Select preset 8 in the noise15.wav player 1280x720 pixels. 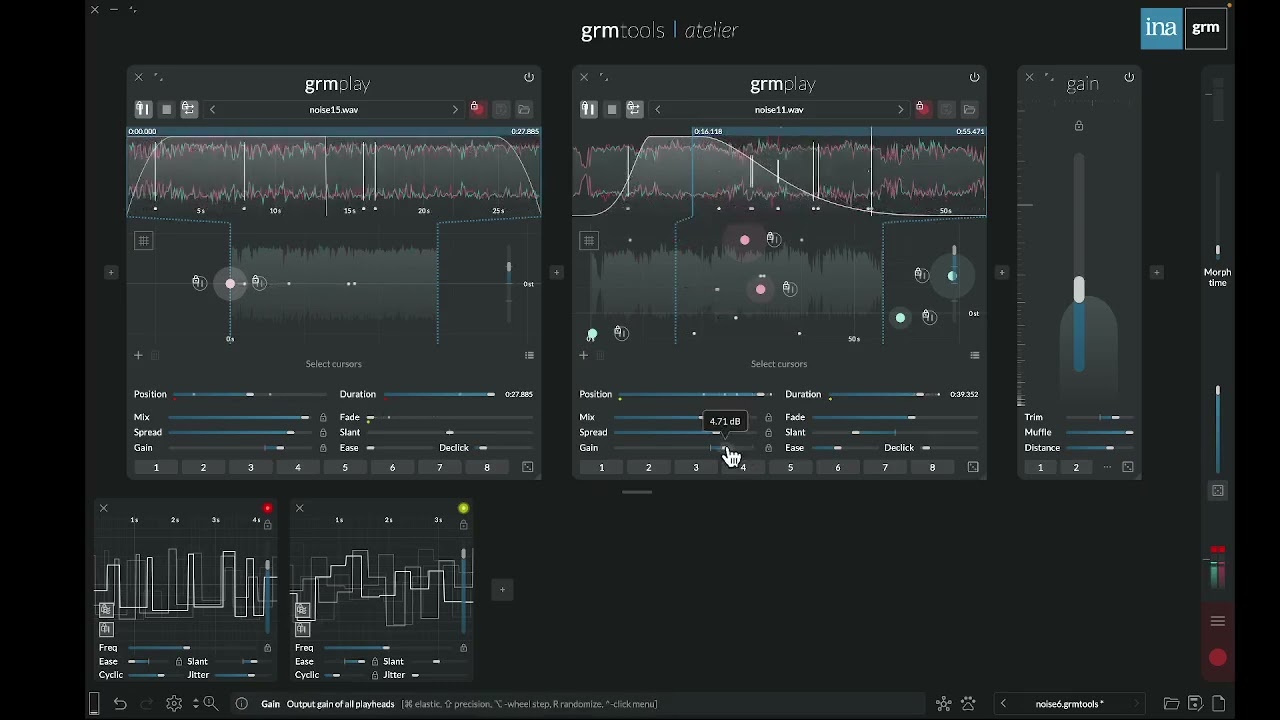coord(487,467)
